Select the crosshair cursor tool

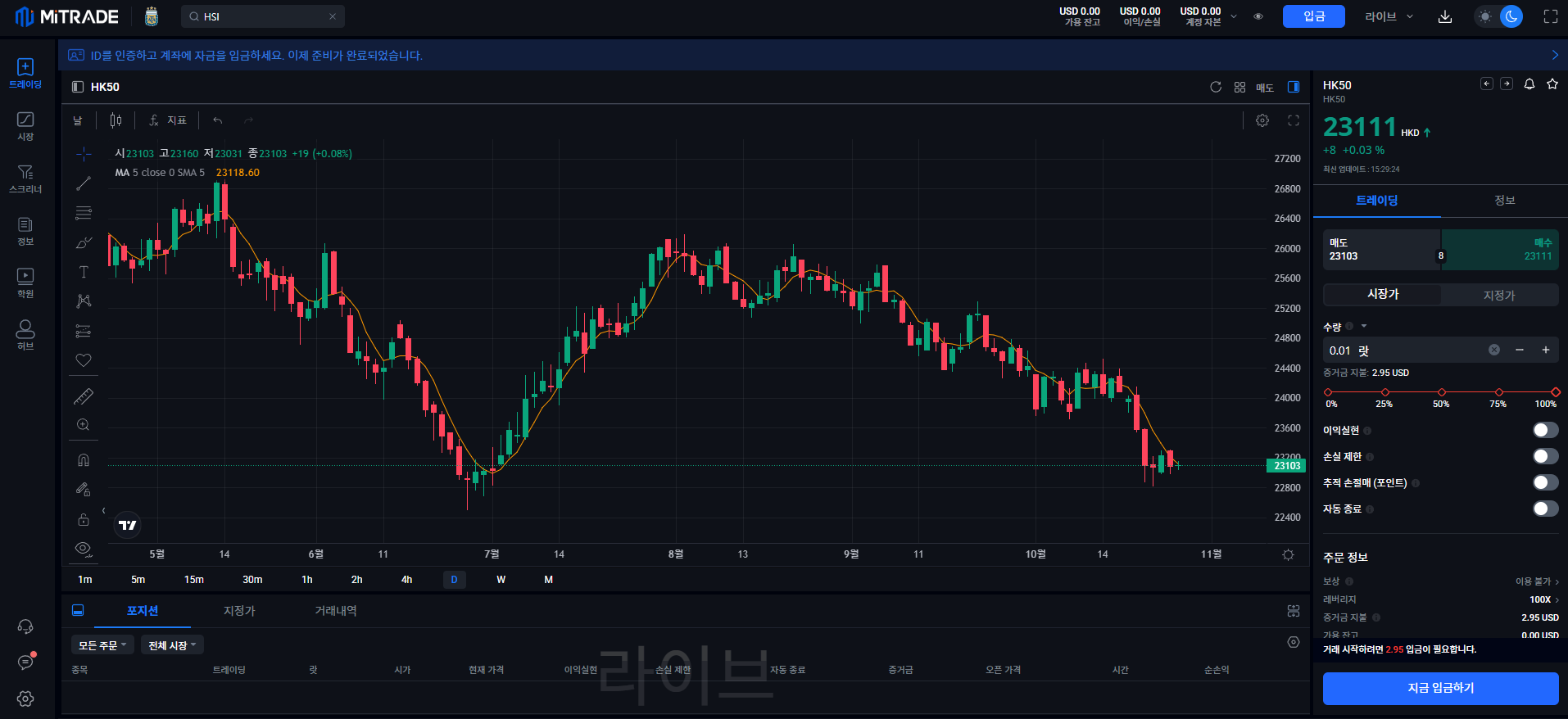84,154
